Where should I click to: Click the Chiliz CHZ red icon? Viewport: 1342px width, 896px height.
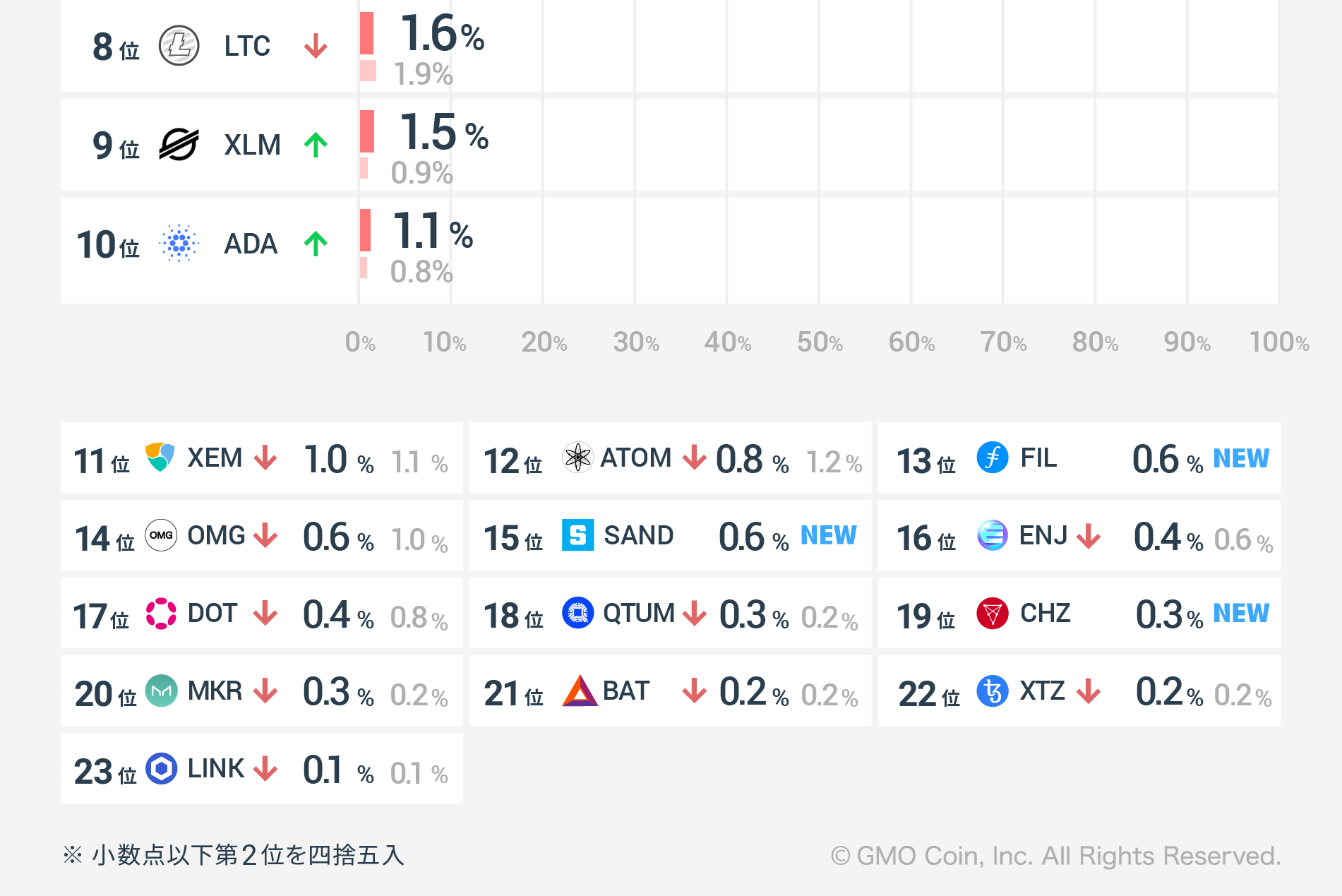[992, 613]
